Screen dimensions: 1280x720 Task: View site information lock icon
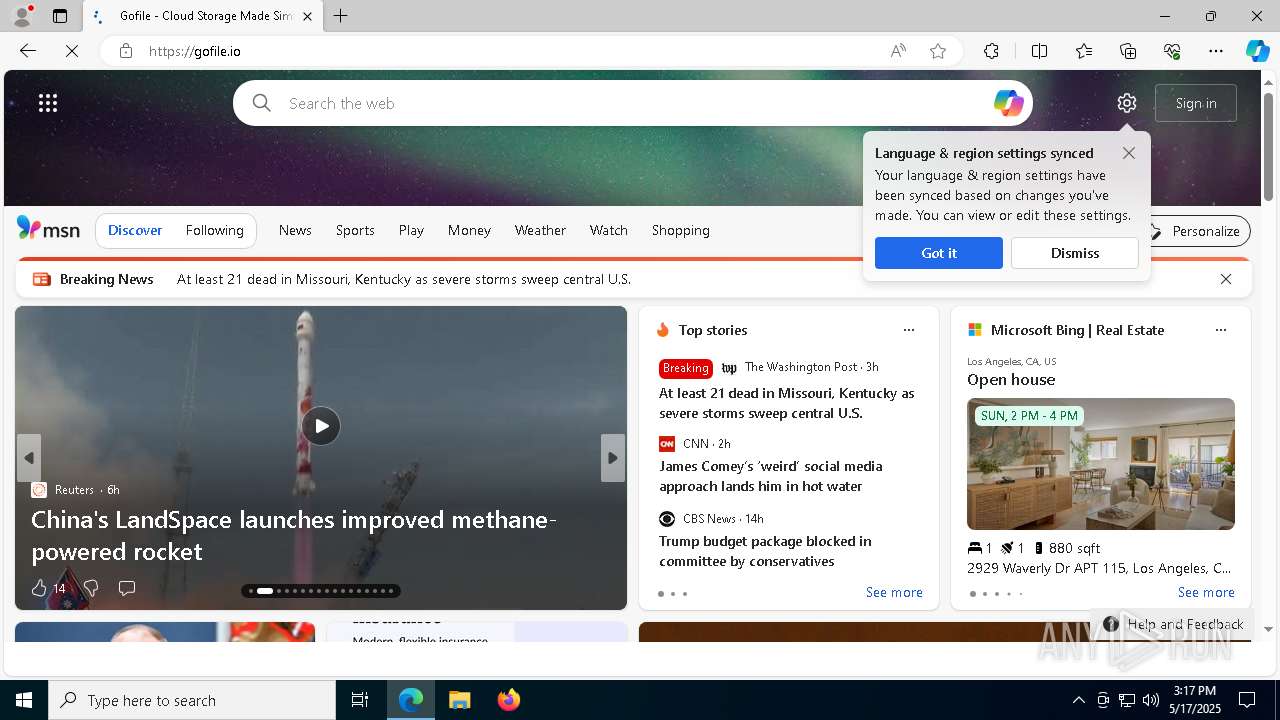pos(126,51)
